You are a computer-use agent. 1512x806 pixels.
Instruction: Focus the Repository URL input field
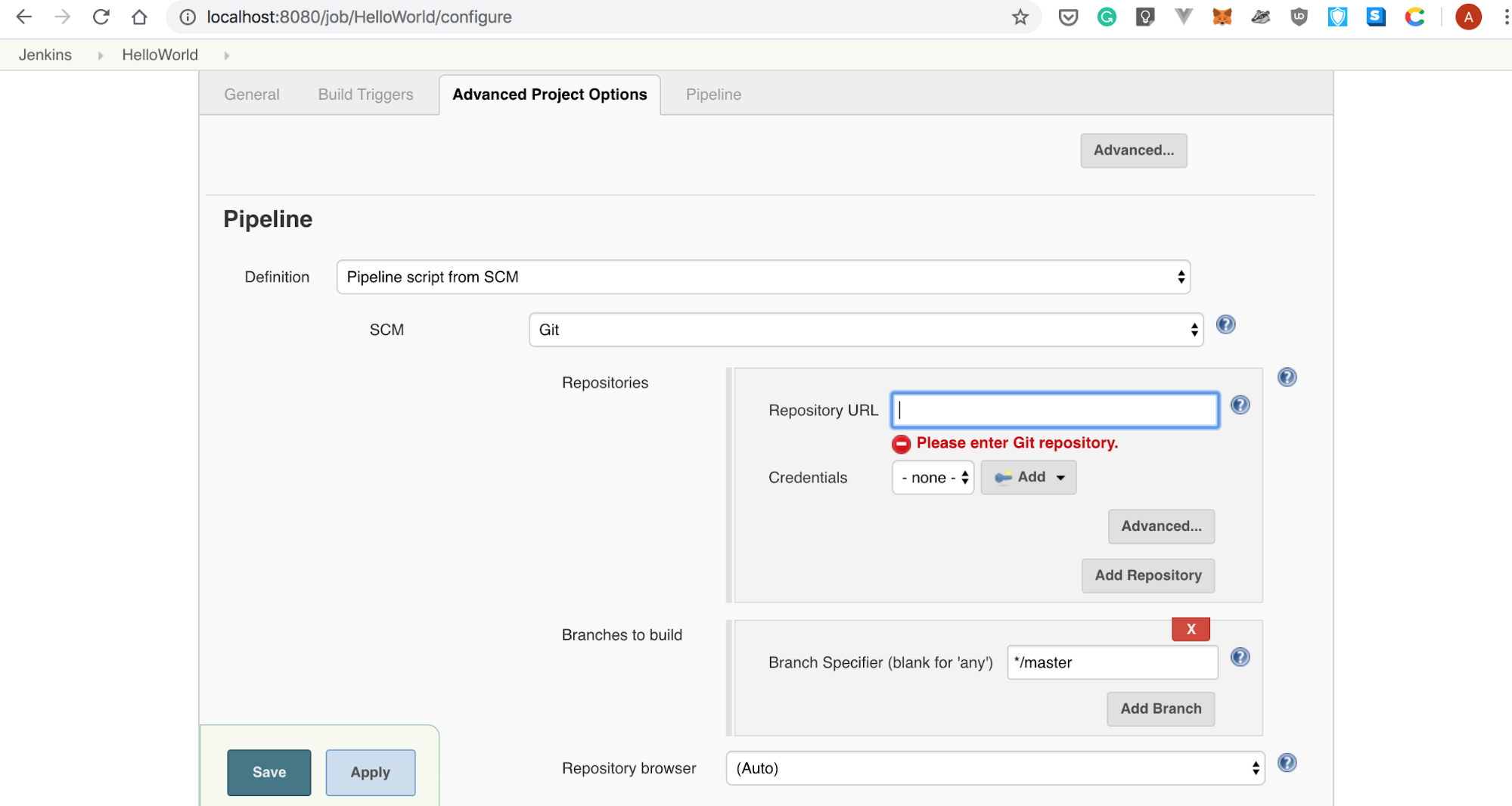(x=1054, y=410)
